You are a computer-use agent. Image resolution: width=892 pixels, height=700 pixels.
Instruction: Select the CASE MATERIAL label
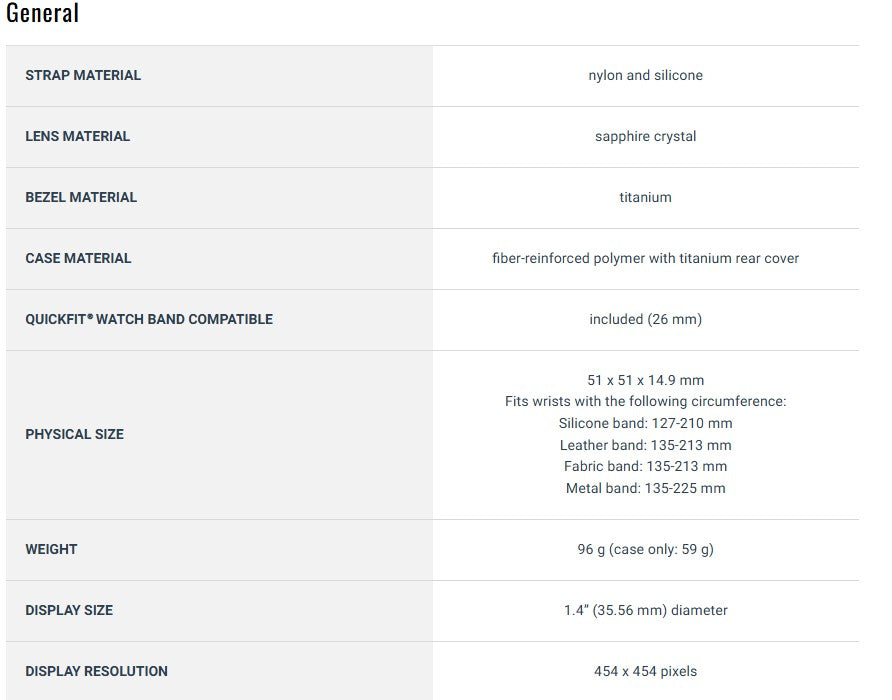[78, 258]
